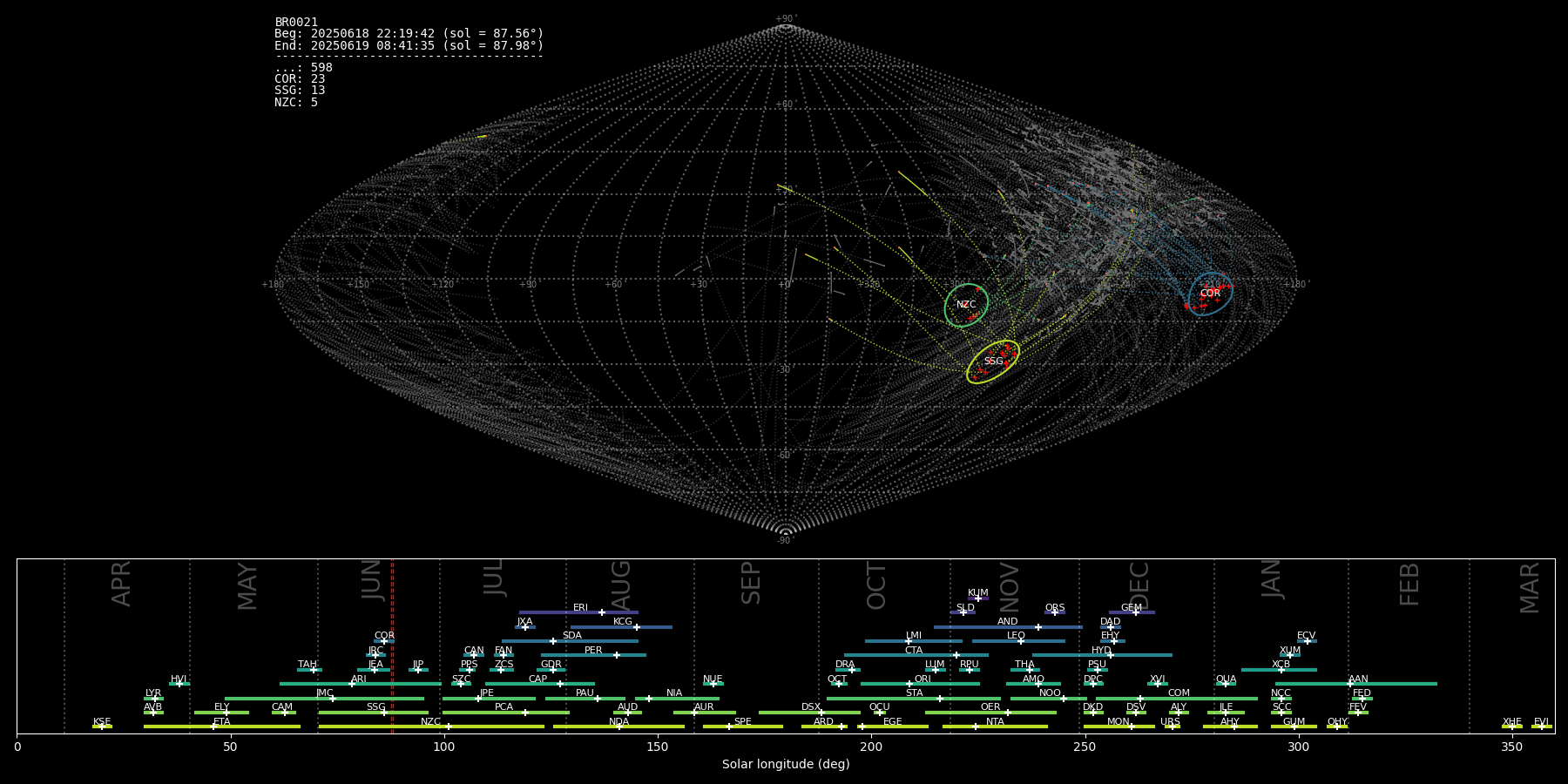Click the PCA shower label in timeline
This screenshot has width=1568, height=784.
coord(504,707)
